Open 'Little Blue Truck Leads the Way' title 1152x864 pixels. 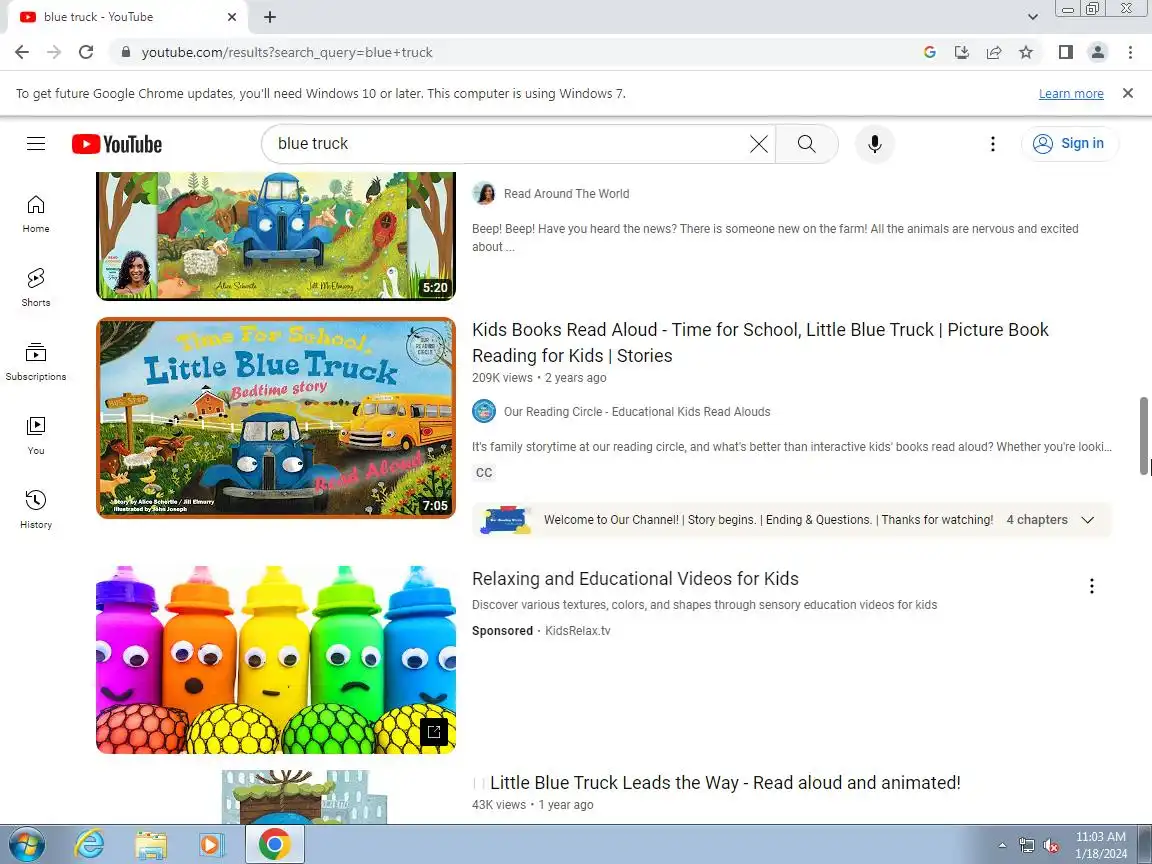pos(725,783)
